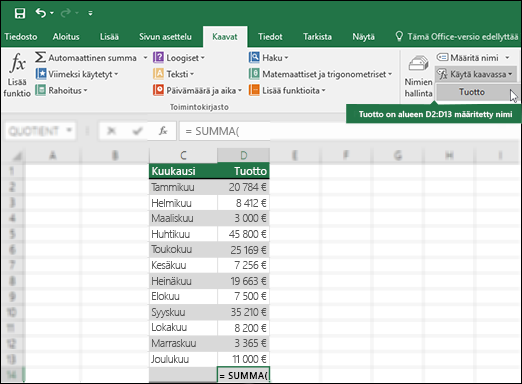522x384 pixels.
Task: Open the Lisää funktioita dropdown
Action: (x=287, y=90)
